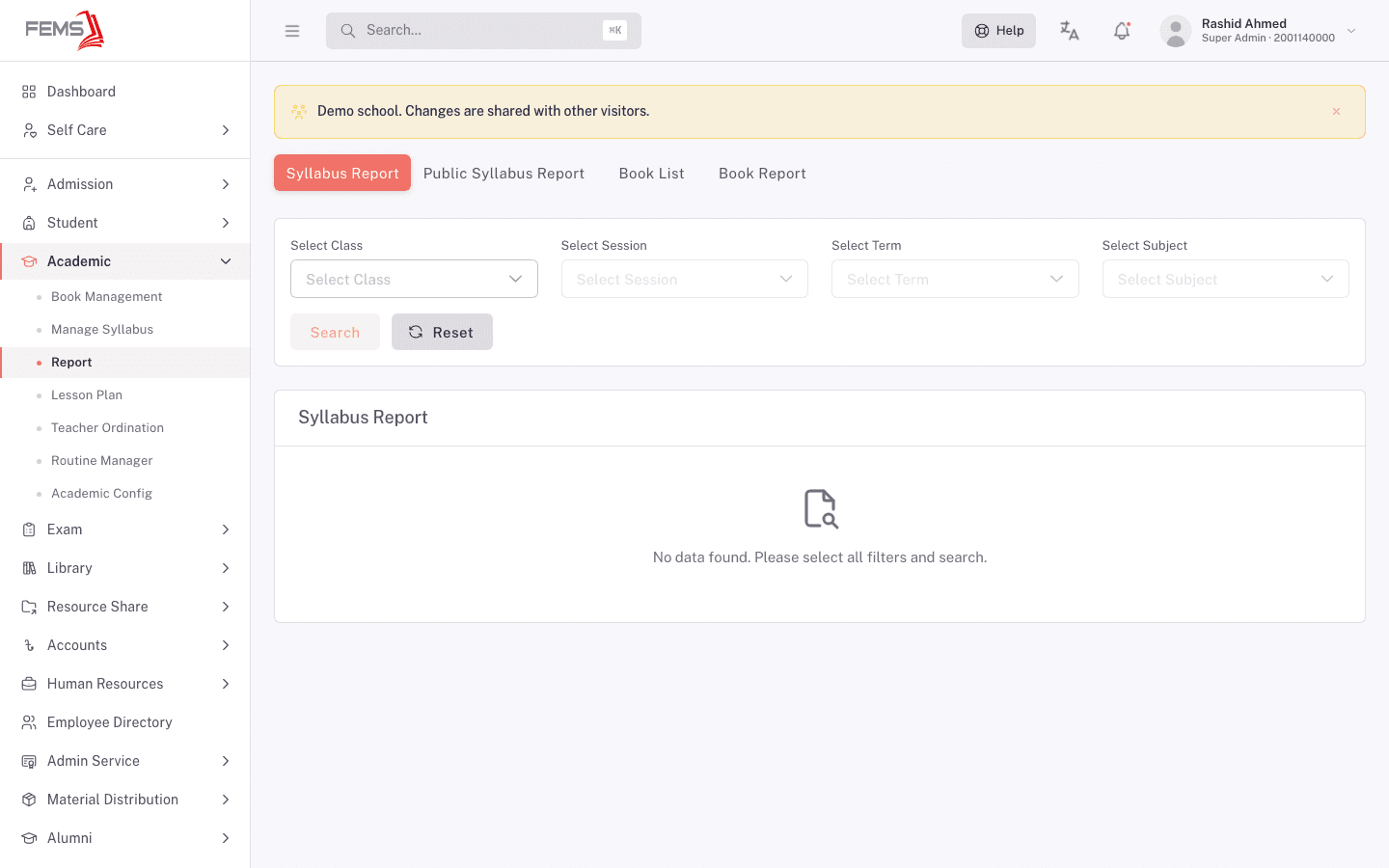Click the user avatar picture
Viewport: 1389px width, 868px height.
[x=1176, y=31]
